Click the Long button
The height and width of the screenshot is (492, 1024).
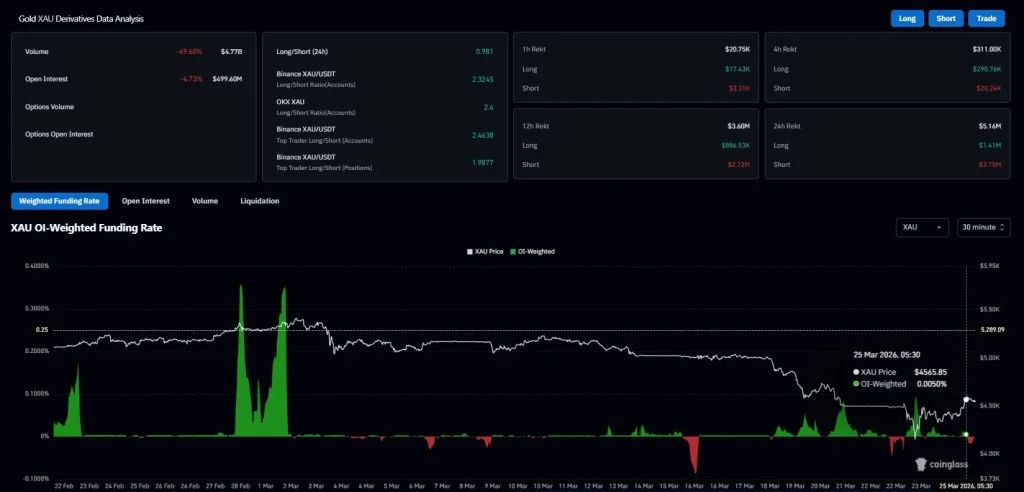(x=907, y=18)
